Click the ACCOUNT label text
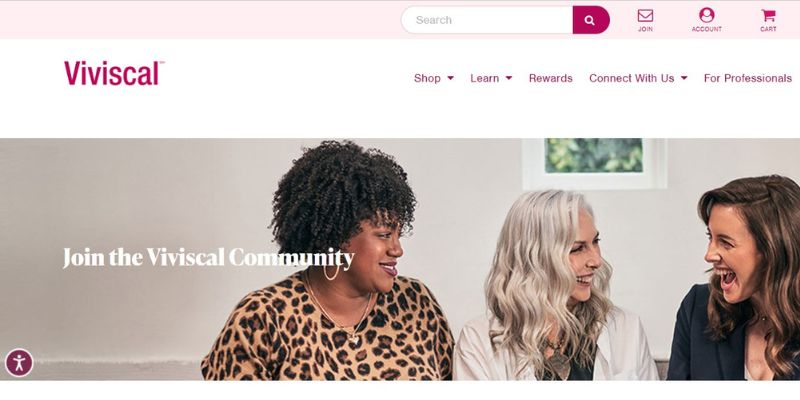 pyautogui.click(x=707, y=29)
